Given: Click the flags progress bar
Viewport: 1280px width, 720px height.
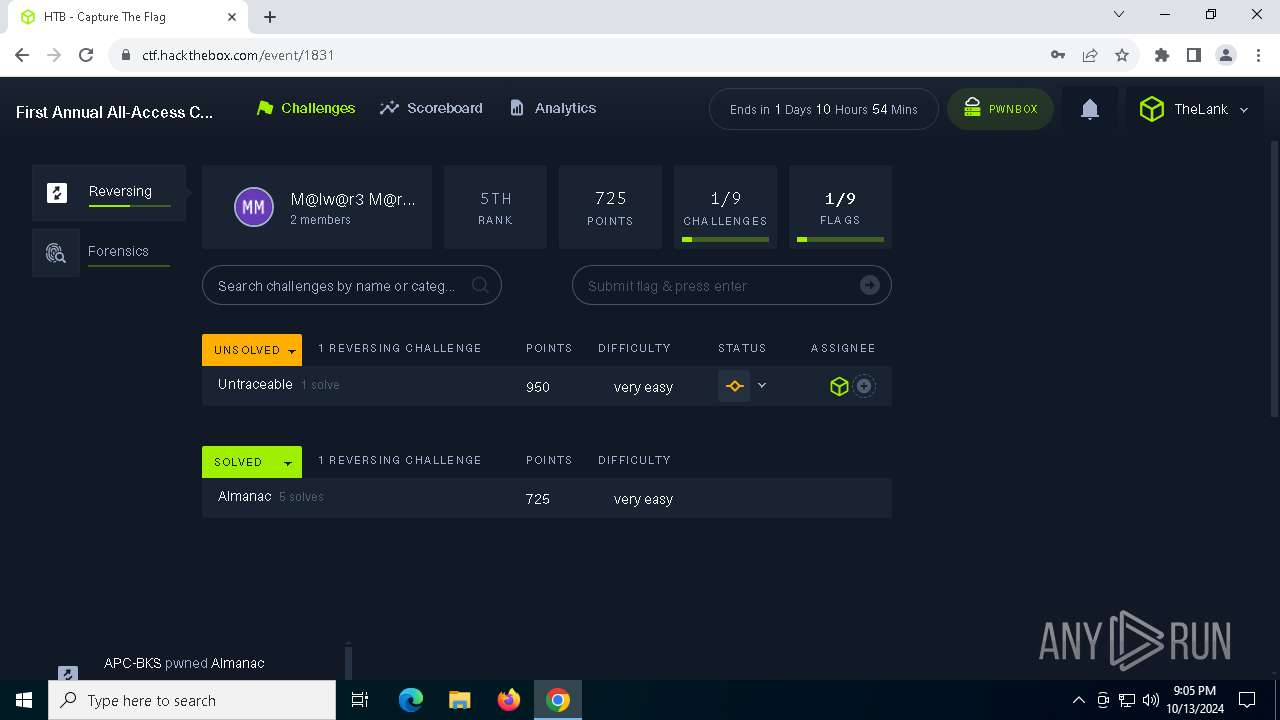Looking at the screenshot, I should pos(840,240).
